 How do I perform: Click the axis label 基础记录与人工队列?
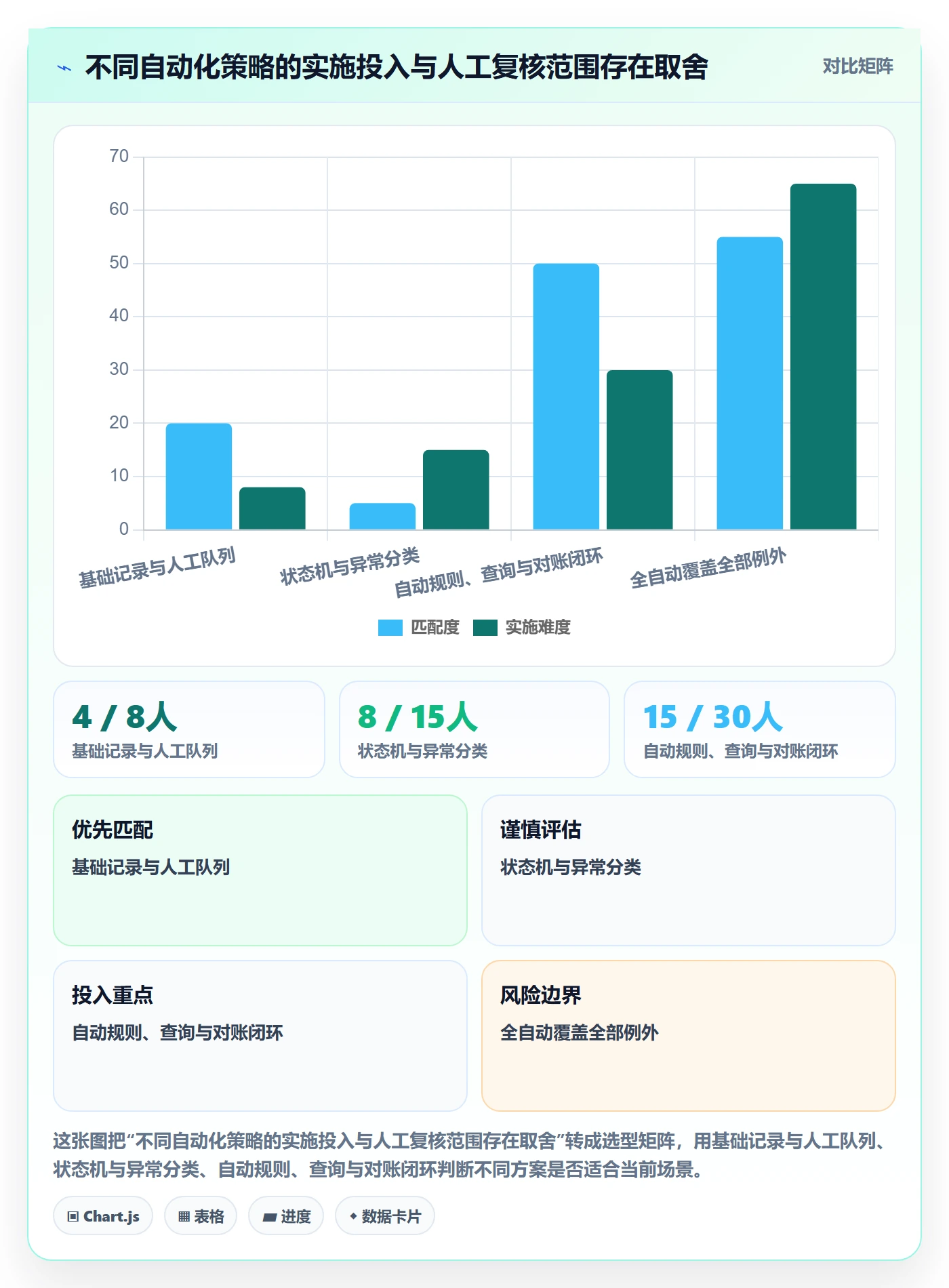click(x=157, y=568)
